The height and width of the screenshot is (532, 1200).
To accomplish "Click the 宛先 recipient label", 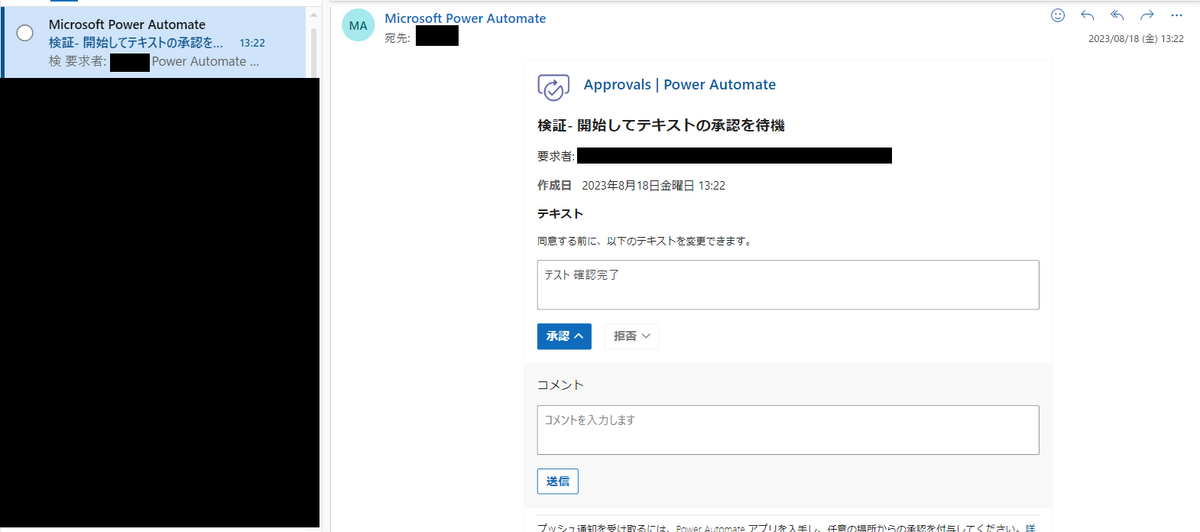I will pyautogui.click(x=398, y=38).
